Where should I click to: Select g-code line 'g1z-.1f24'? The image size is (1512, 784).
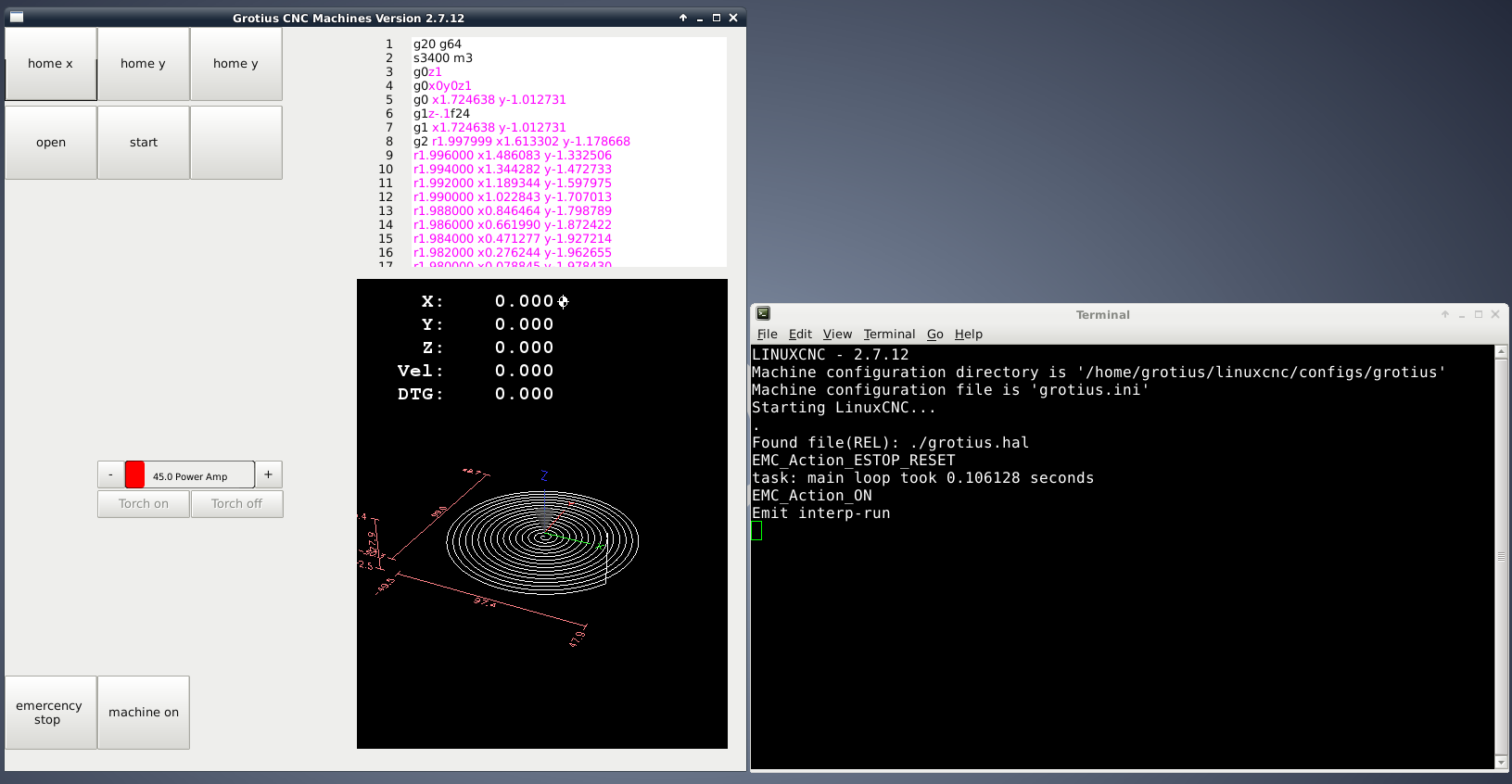pyautogui.click(x=441, y=114)
